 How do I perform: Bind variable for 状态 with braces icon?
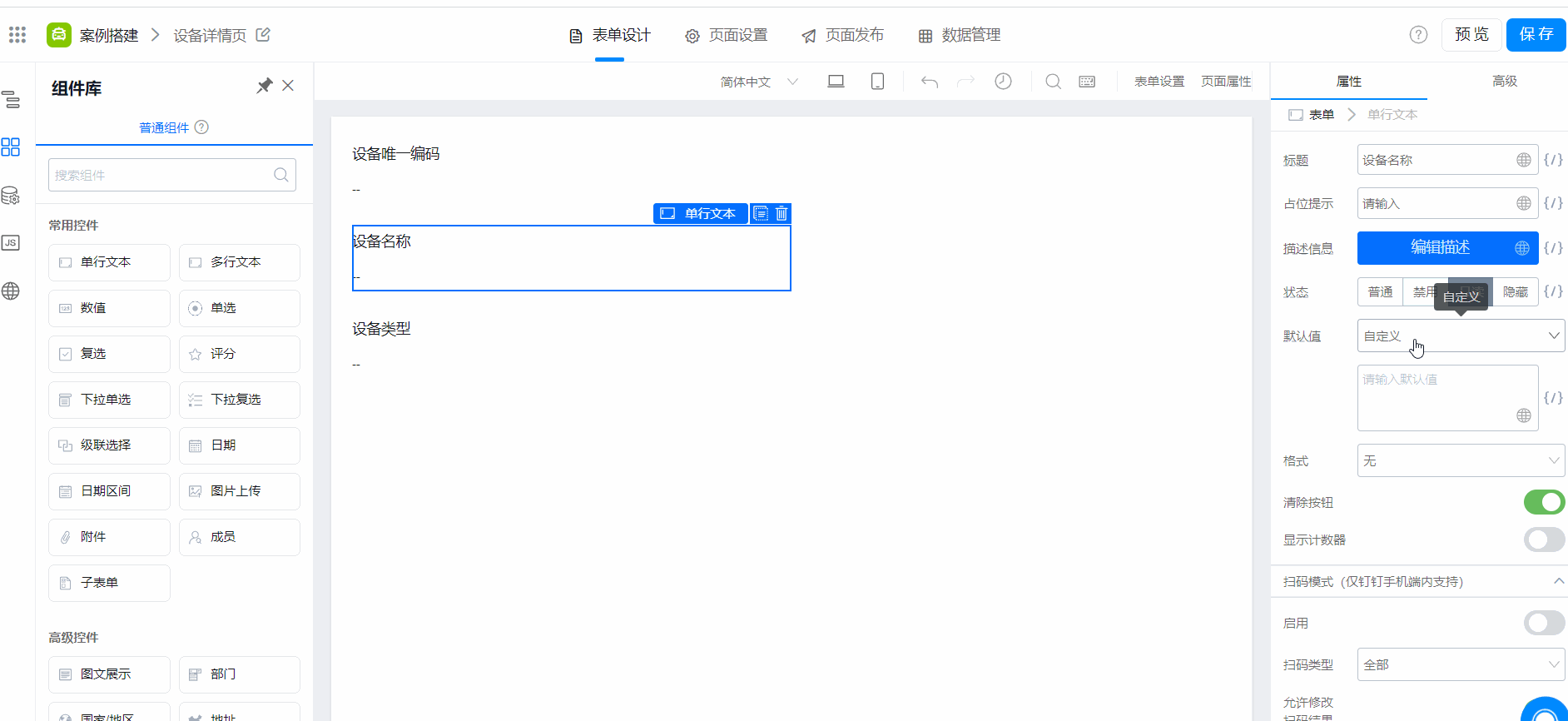click(x=1553, y=291)
